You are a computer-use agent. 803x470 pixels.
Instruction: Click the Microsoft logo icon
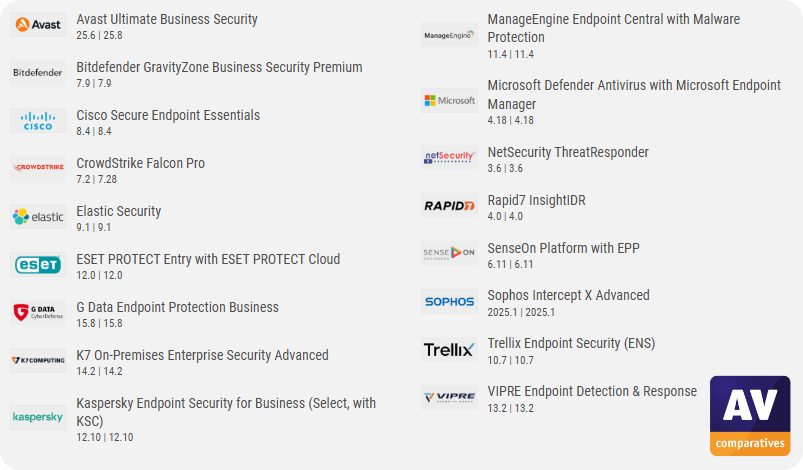point(449,101)
